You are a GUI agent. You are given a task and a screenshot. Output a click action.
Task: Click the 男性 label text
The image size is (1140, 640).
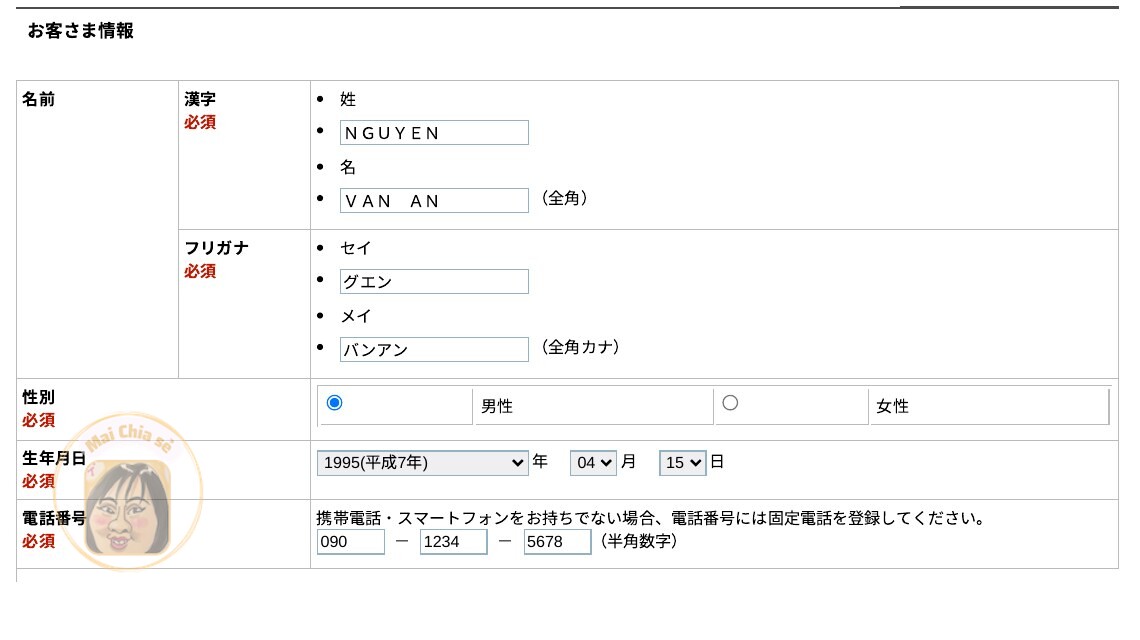(x=497, y=407)
